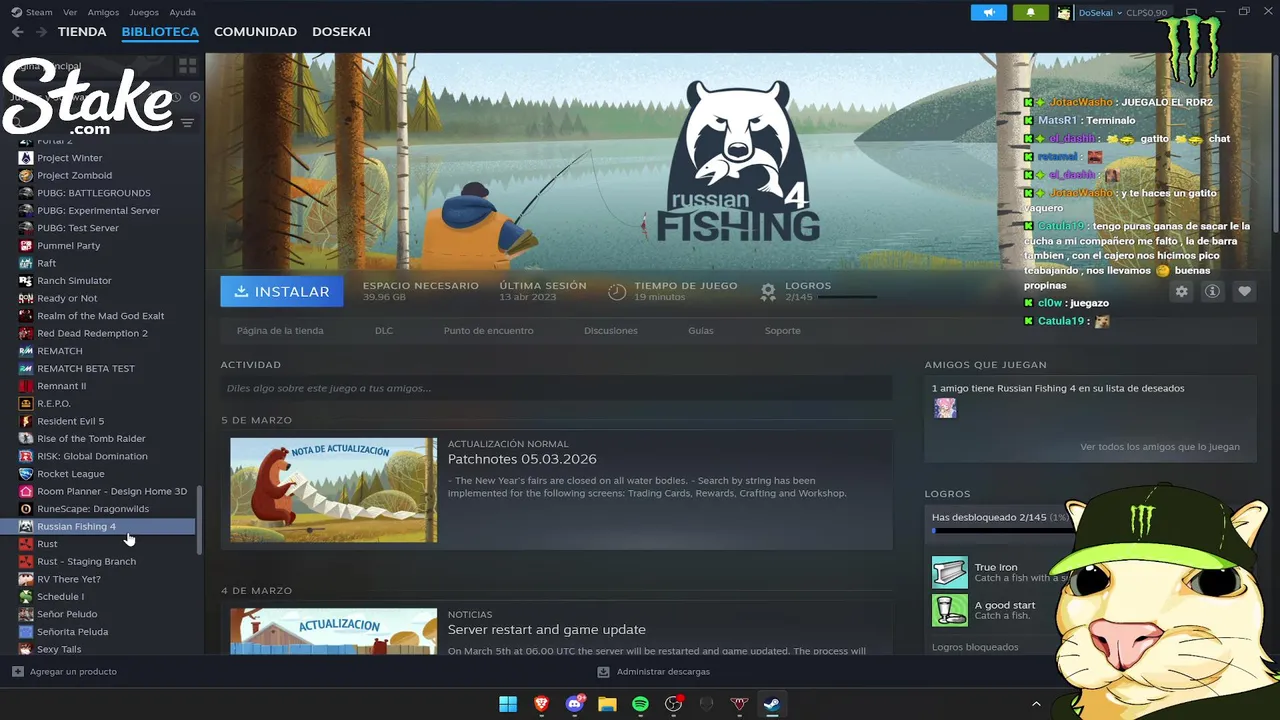The width and height of the screenshot is (1280, 720).
Task: Add Russian Fishing 4 to favorites heart
Action: coord(1244,291)
